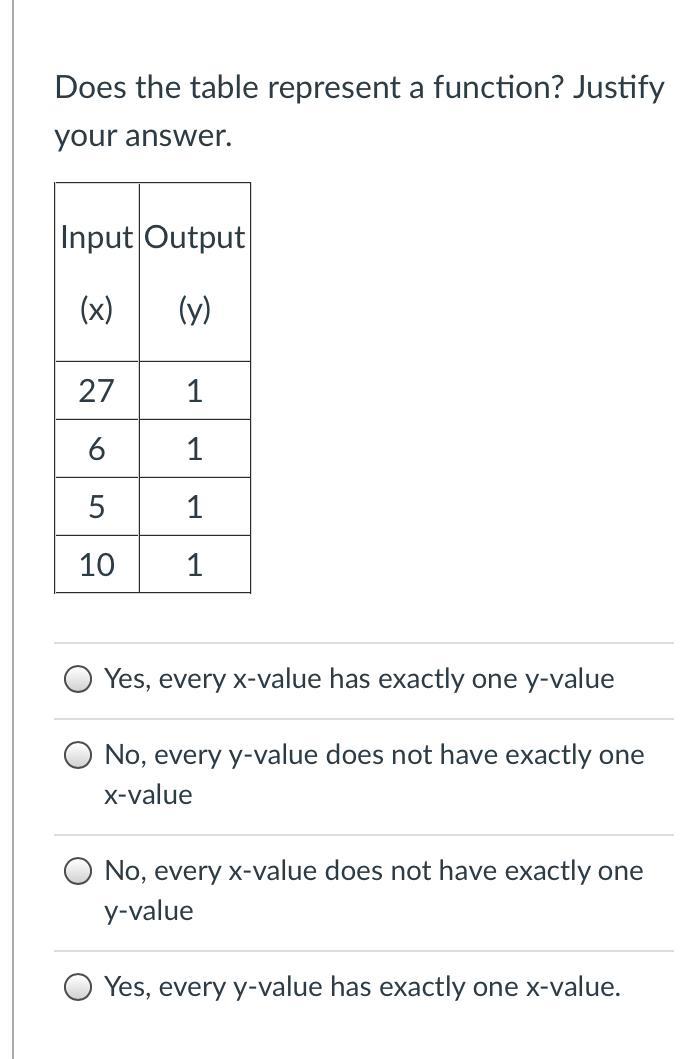The image size is (690, 1059).
Task: Select the input cell containing 27
Action: click(x=97, y=390)
